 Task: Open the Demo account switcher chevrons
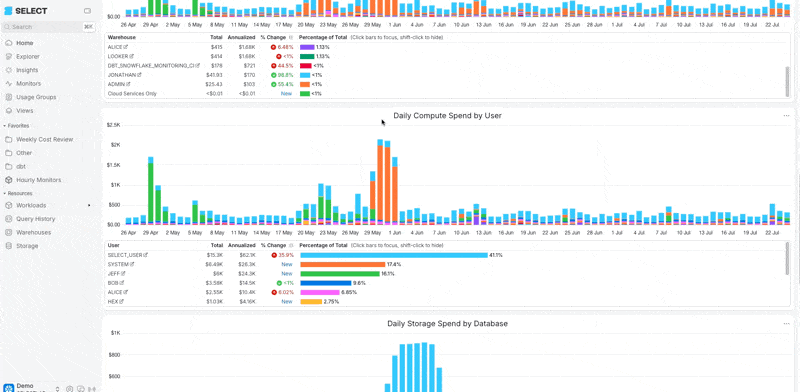(x=57, y=389)
